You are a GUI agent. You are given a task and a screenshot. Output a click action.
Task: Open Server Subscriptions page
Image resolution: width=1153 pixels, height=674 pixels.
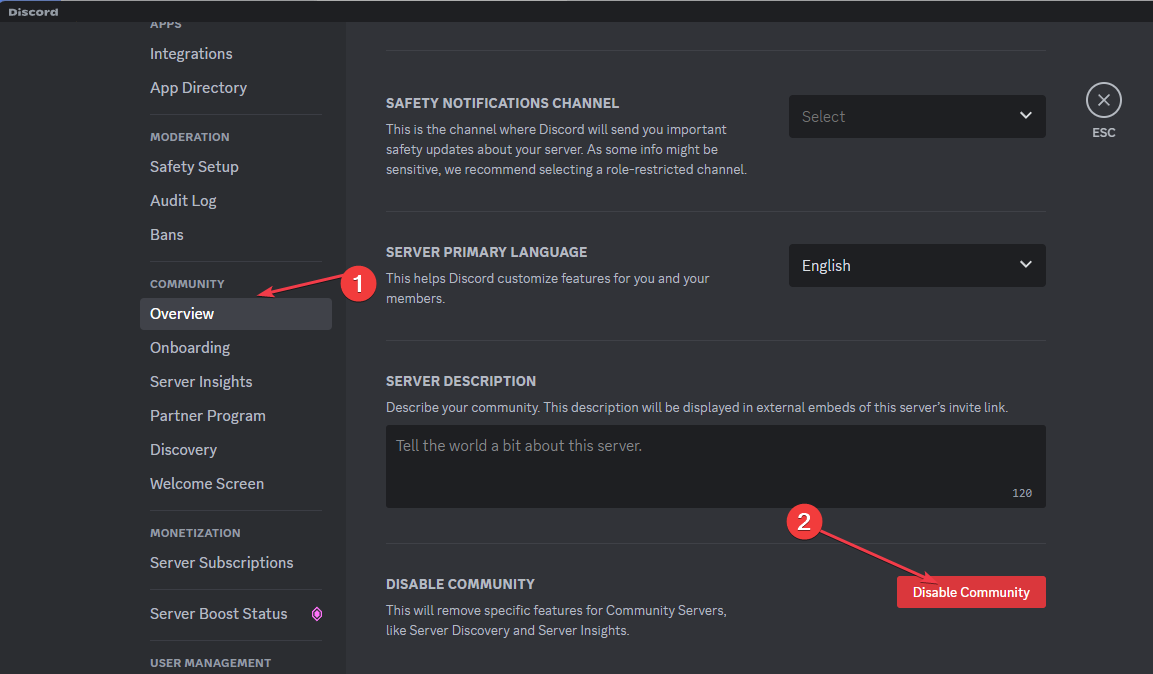coord(221,562)
